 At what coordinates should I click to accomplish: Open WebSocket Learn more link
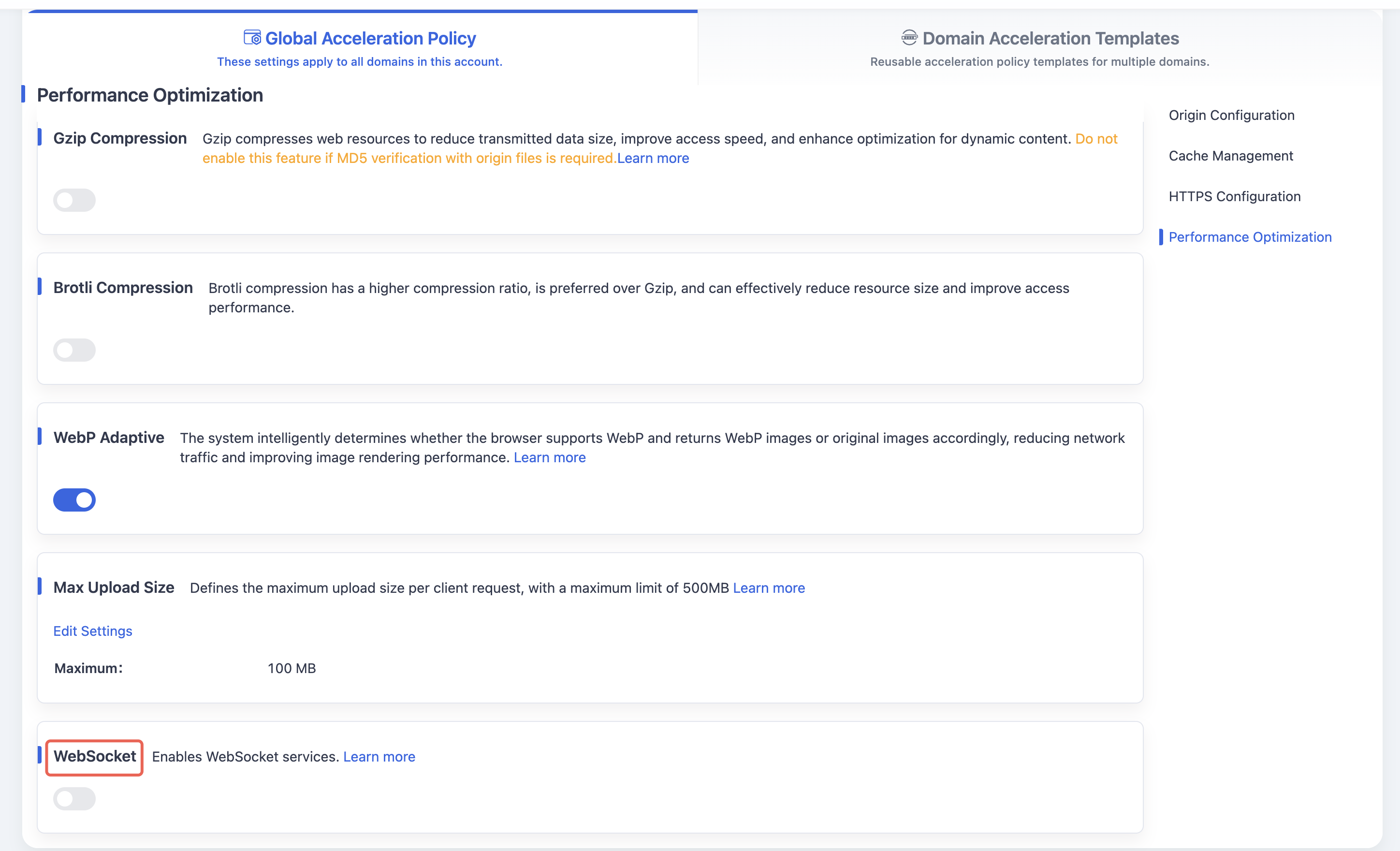[x=379, y=757]
